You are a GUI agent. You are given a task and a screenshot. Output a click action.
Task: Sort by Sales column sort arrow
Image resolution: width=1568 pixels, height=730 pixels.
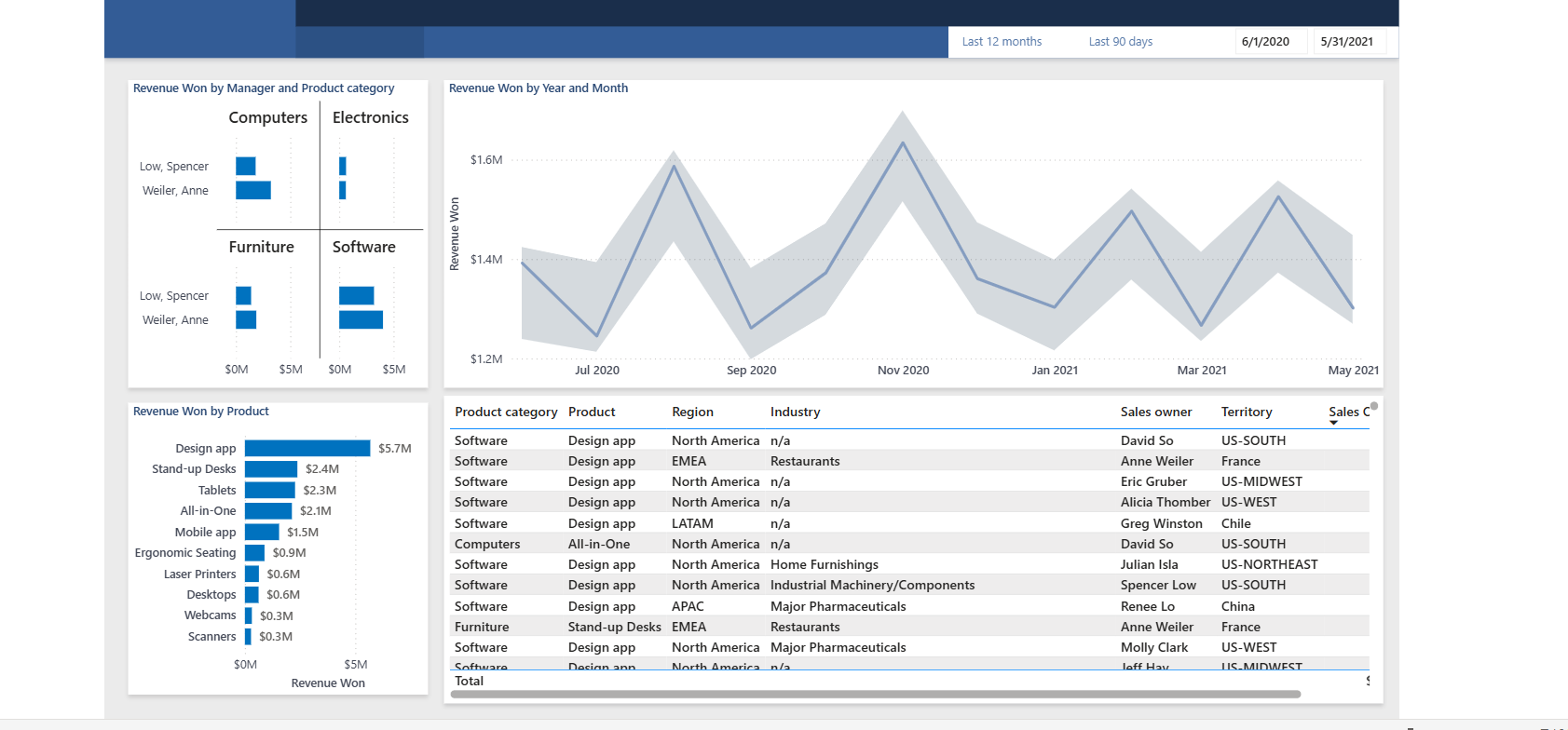1333,423
